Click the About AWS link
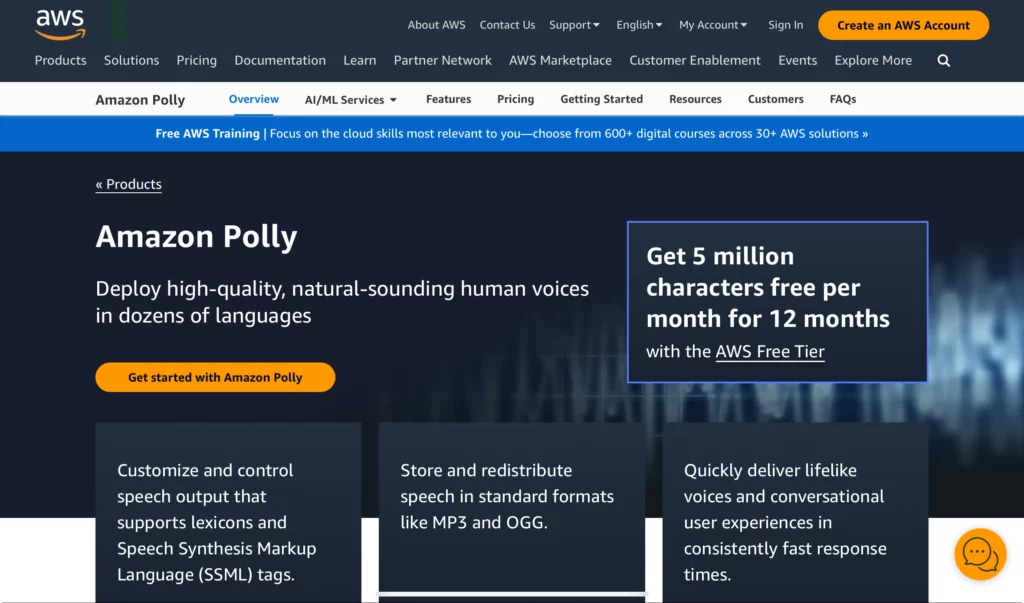This screenshot has width=1024, height=603. tap(436, 25)
